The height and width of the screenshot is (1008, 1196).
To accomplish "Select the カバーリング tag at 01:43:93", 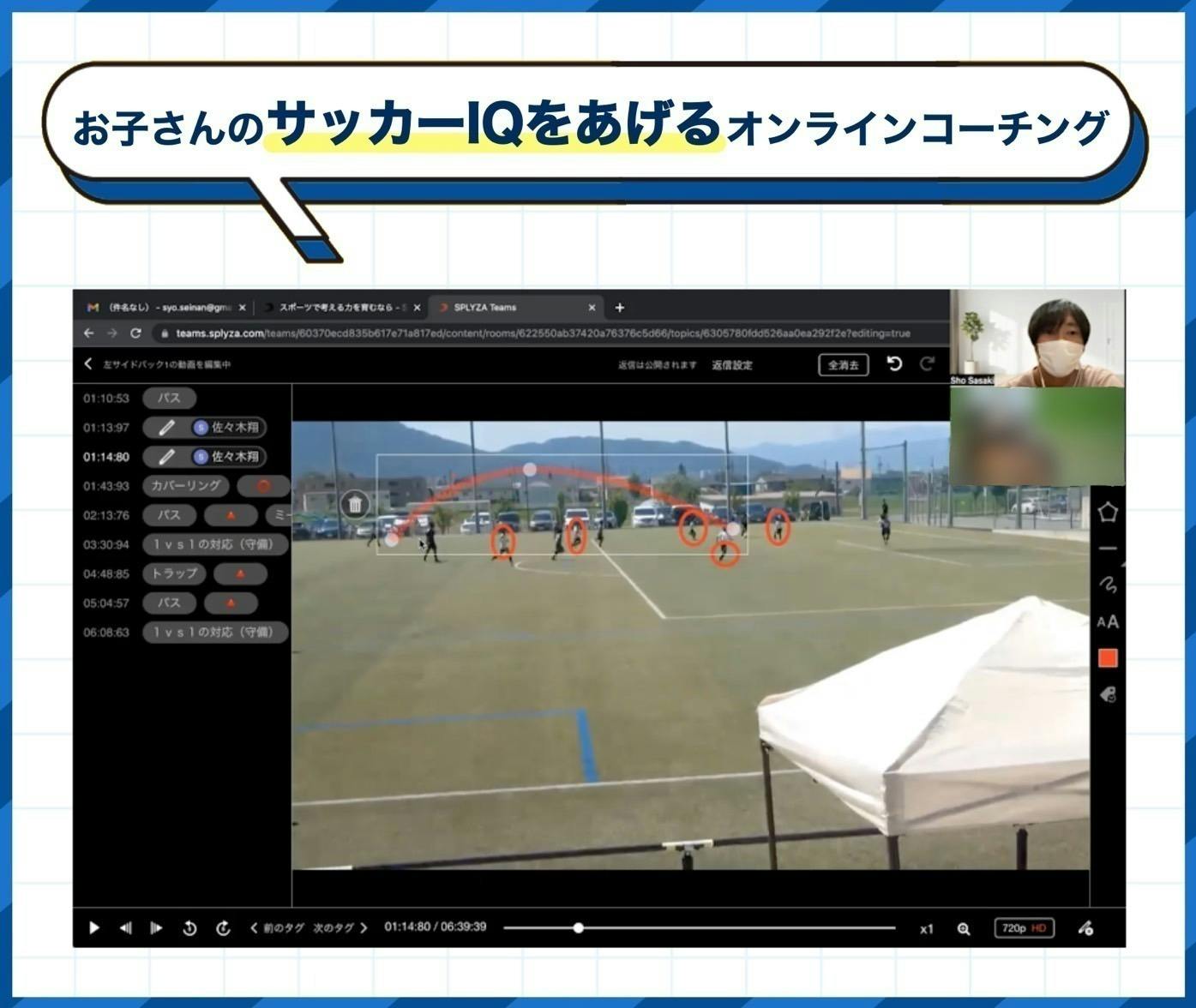I will pyautogui.click(x=186, y=486).
